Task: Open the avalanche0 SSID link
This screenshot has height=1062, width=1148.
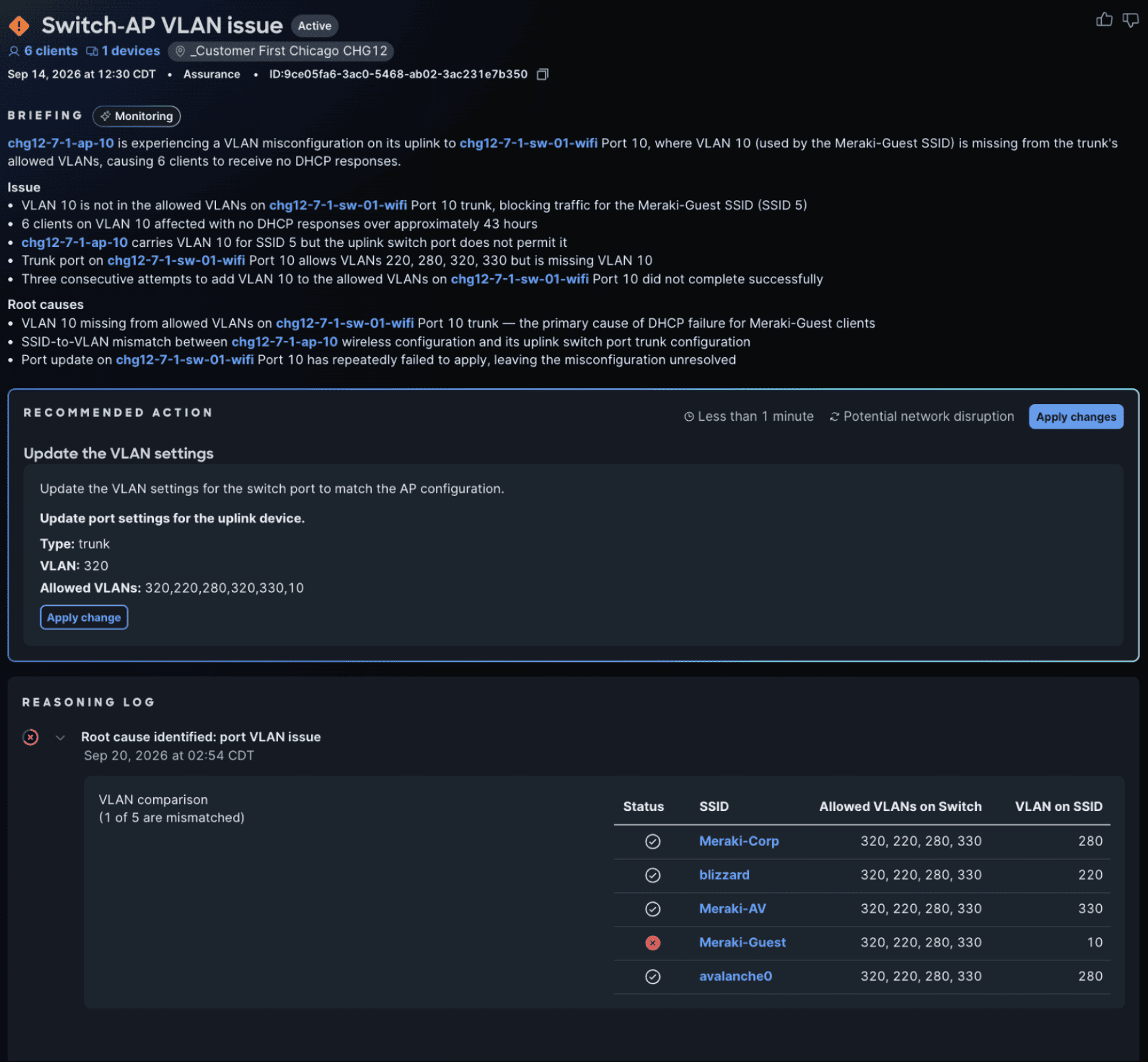Action: pyautogui.click(x=736, y=976)
